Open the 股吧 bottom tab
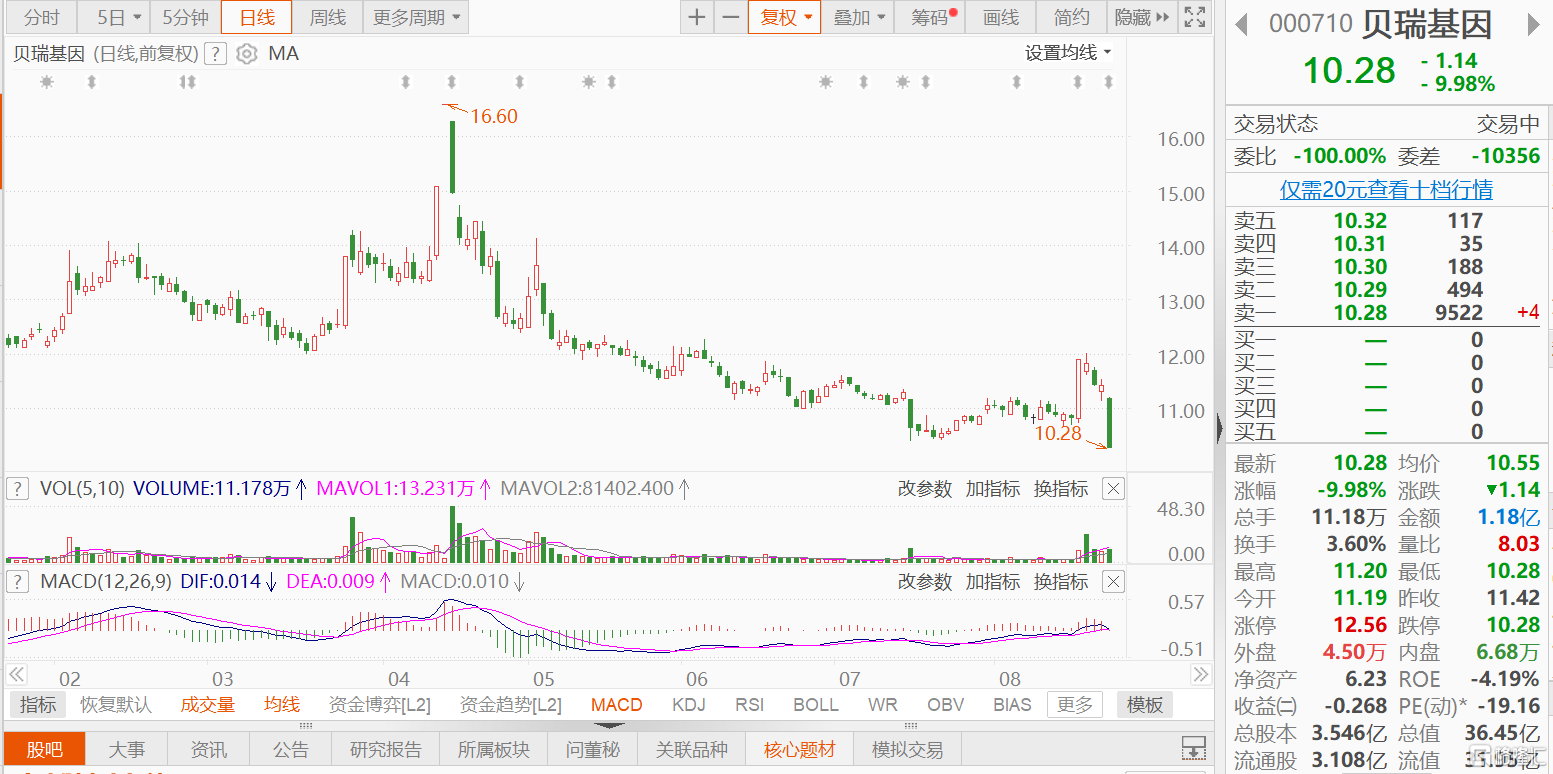1553x774 pixels. (44, 749)
